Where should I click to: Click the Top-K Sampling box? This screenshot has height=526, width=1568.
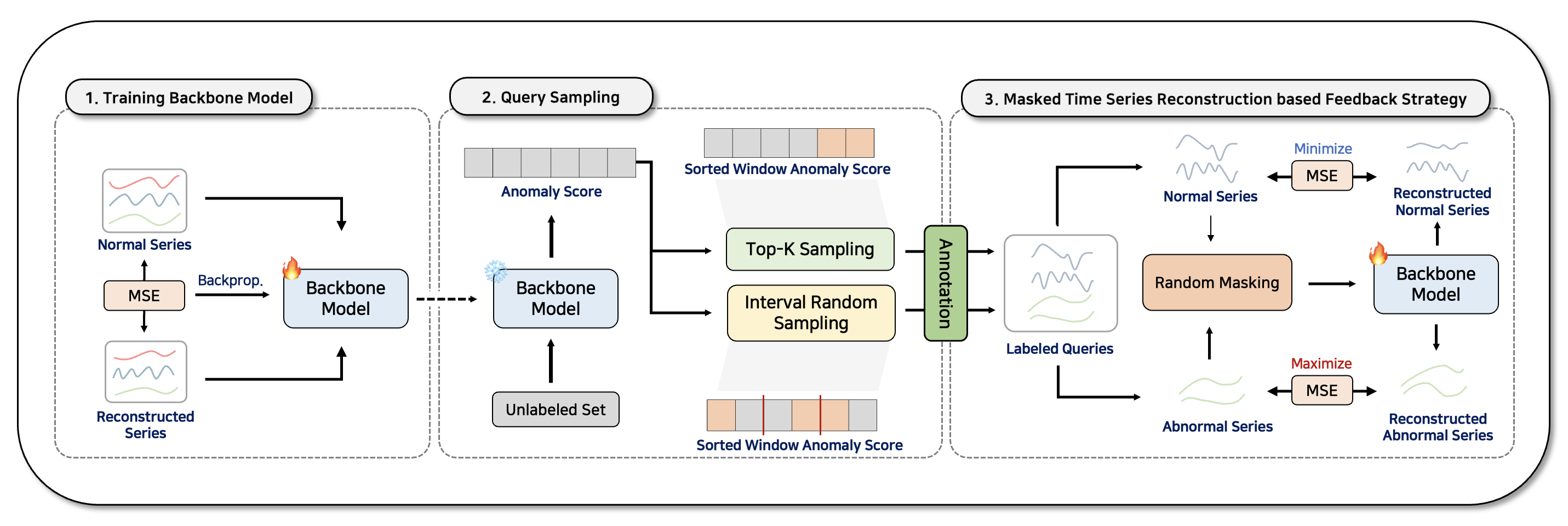(x=810, y=249)
